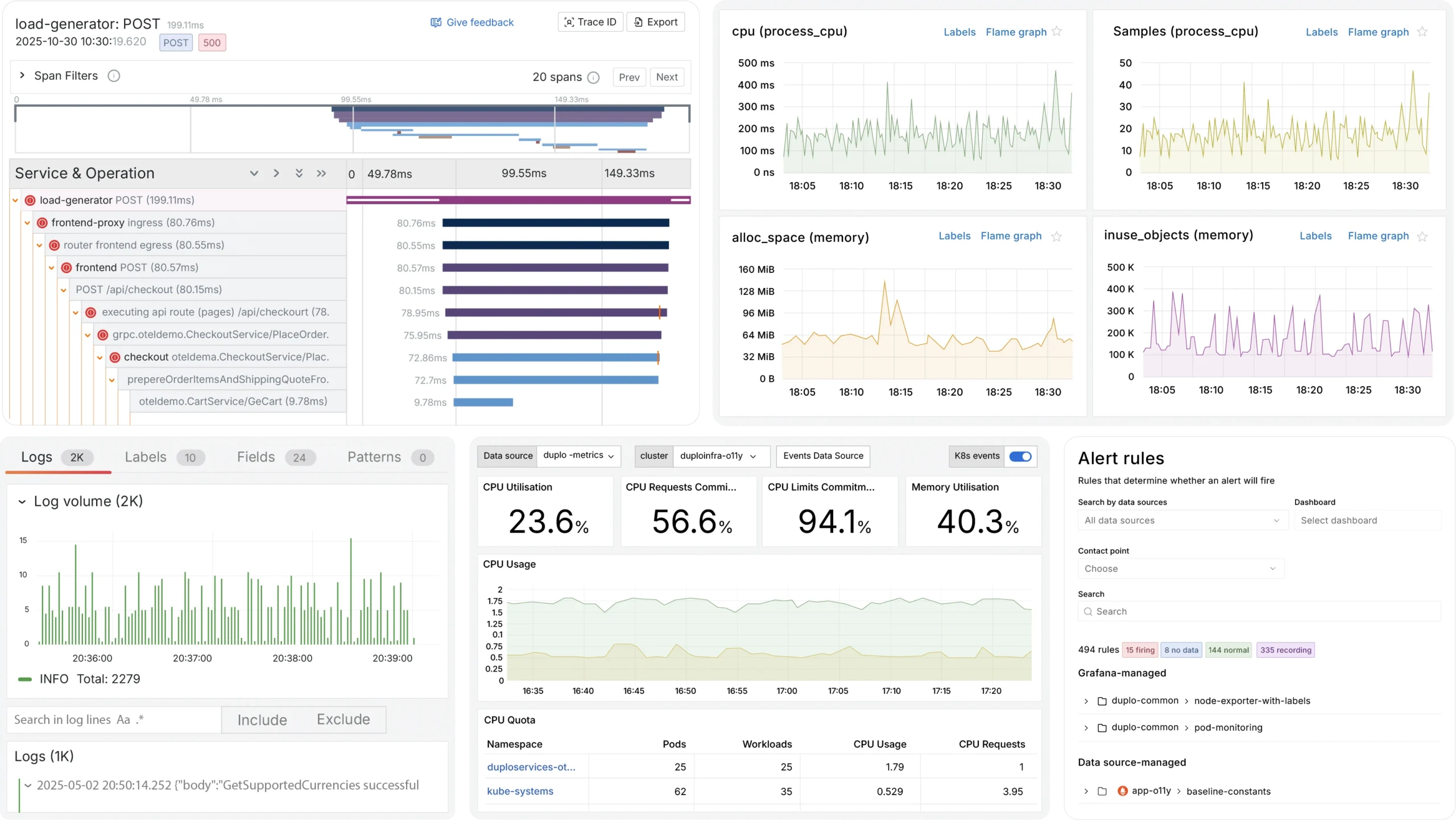The image size is (1456, 820).
Task: Click the Export button
Action: click(x=656, y=22)
